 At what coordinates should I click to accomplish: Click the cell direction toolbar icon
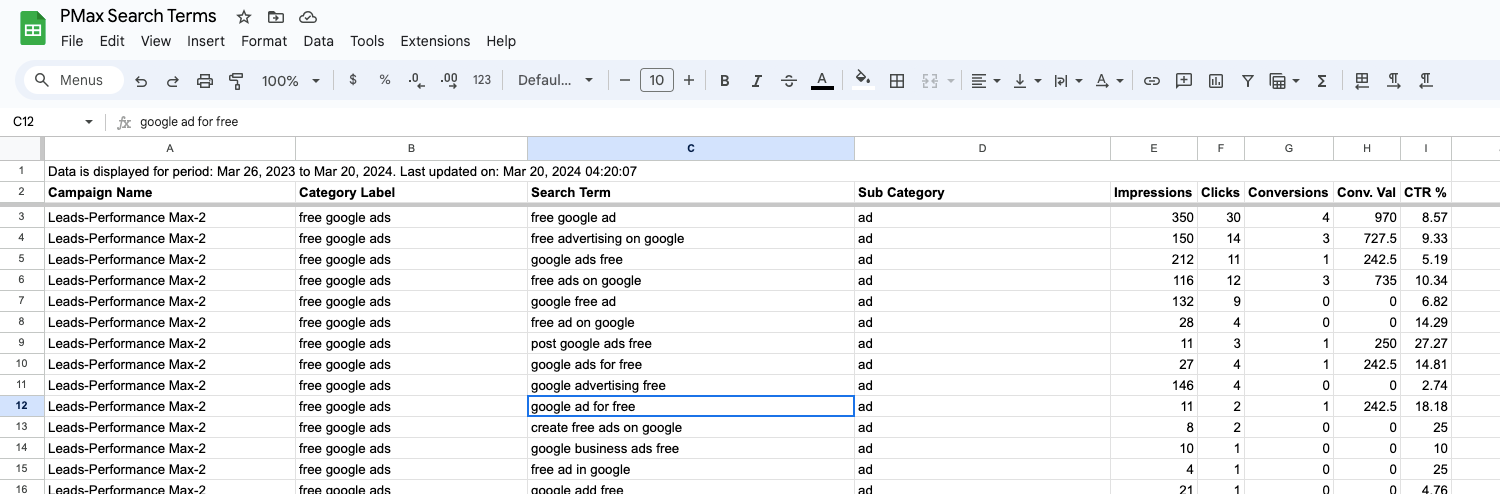[1362, 81]
